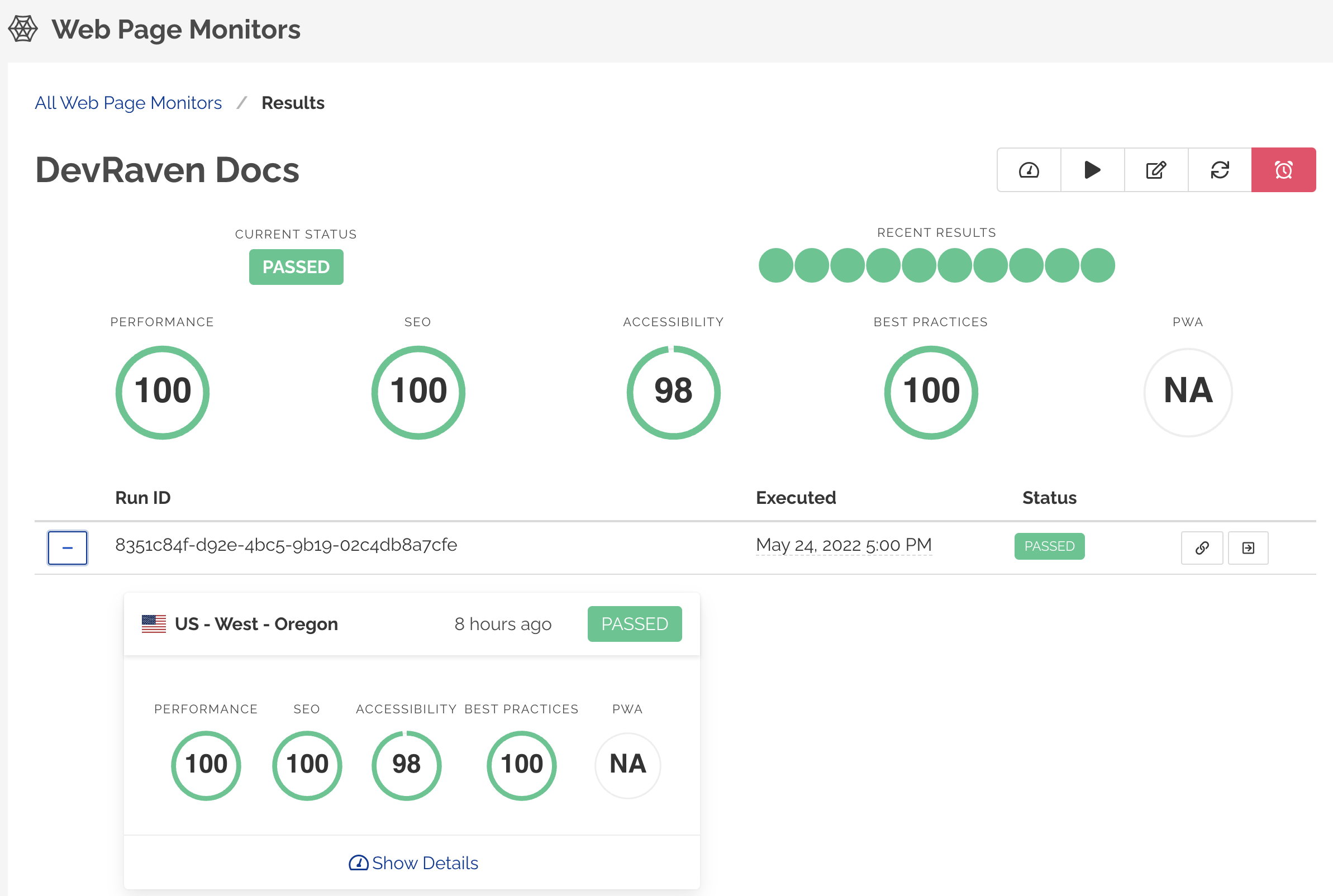1333x896 pixels.
Task: Select the PASSED status badge for the run
Action: point(1049,546)
